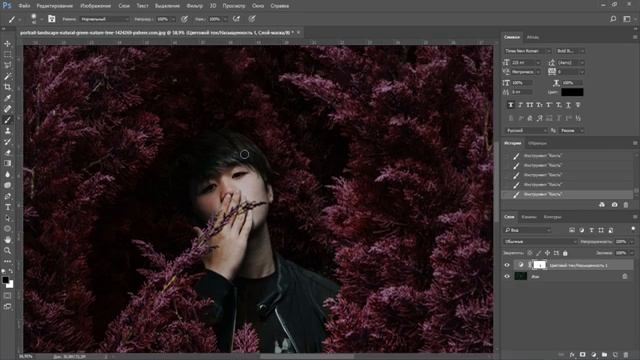Open the Layers panel options menu
The image size is (640, 360).
click(x=635, y=217)
